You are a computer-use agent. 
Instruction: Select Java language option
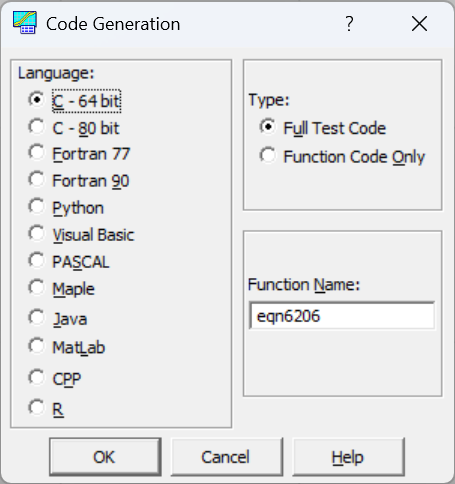(58, 319)
